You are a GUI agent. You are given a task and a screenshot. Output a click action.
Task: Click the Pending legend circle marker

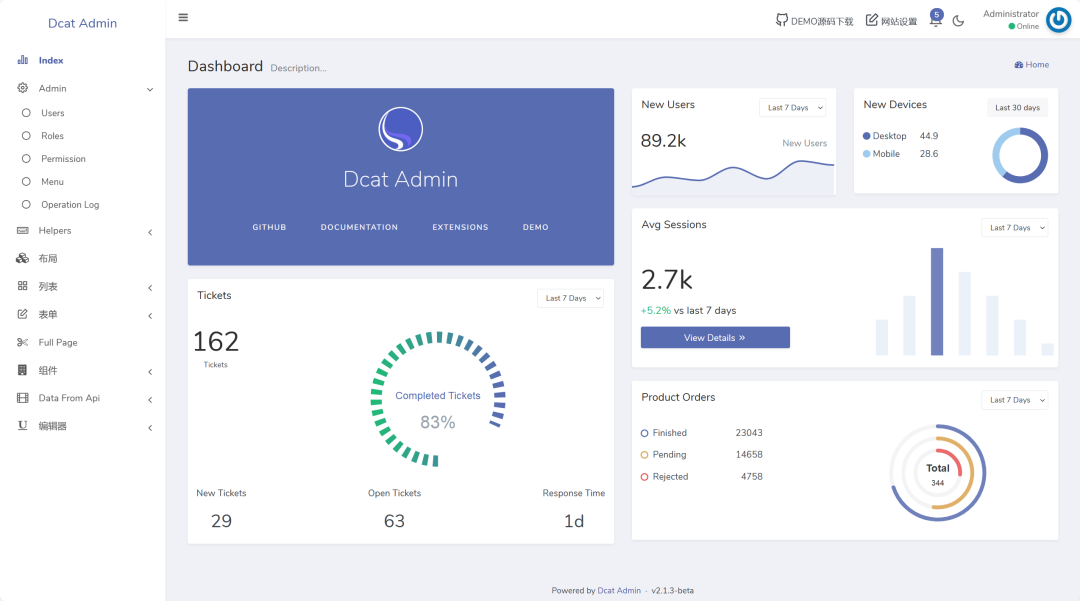click(645, 455)
